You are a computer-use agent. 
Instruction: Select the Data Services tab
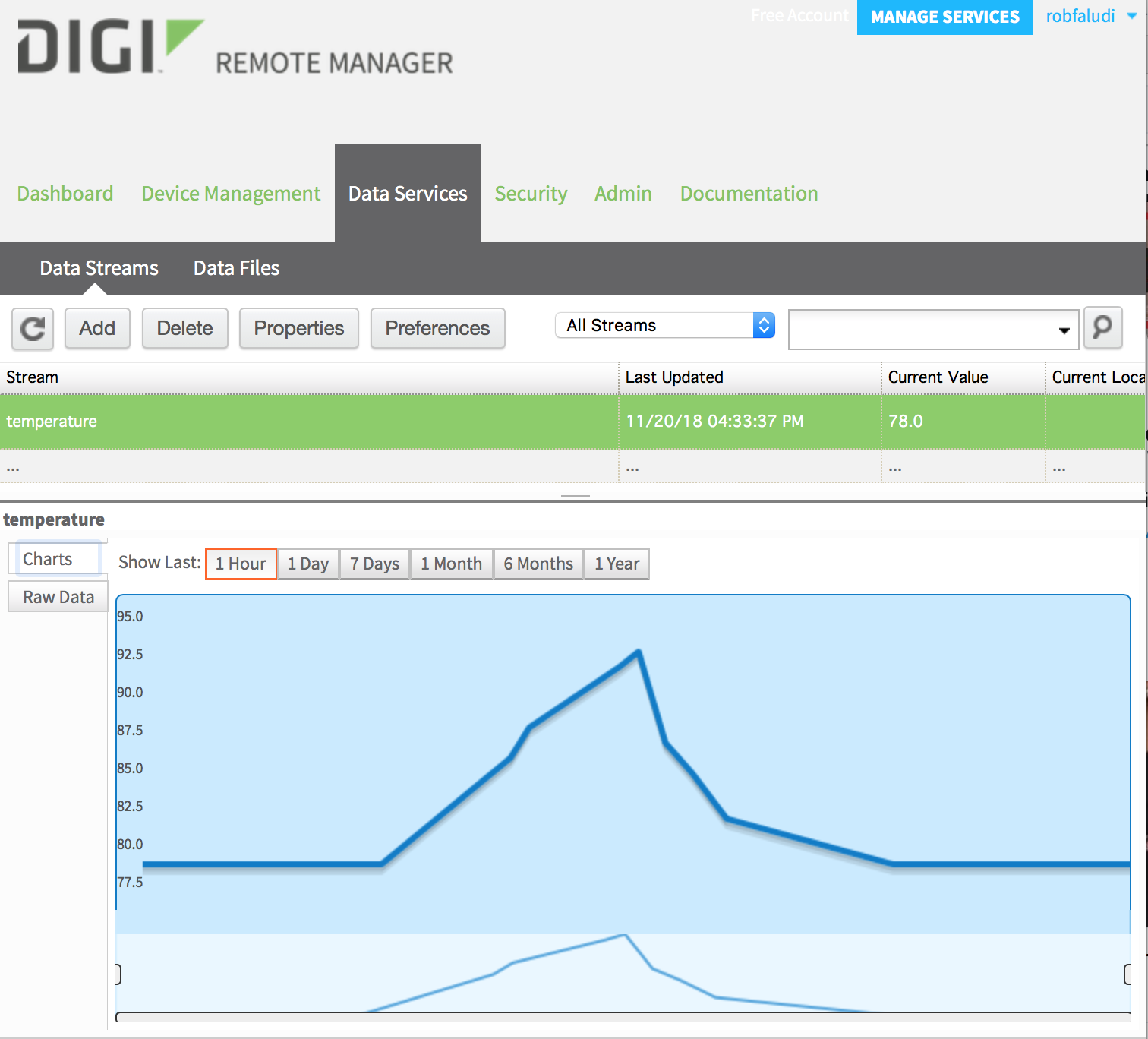tap(408, 194)
